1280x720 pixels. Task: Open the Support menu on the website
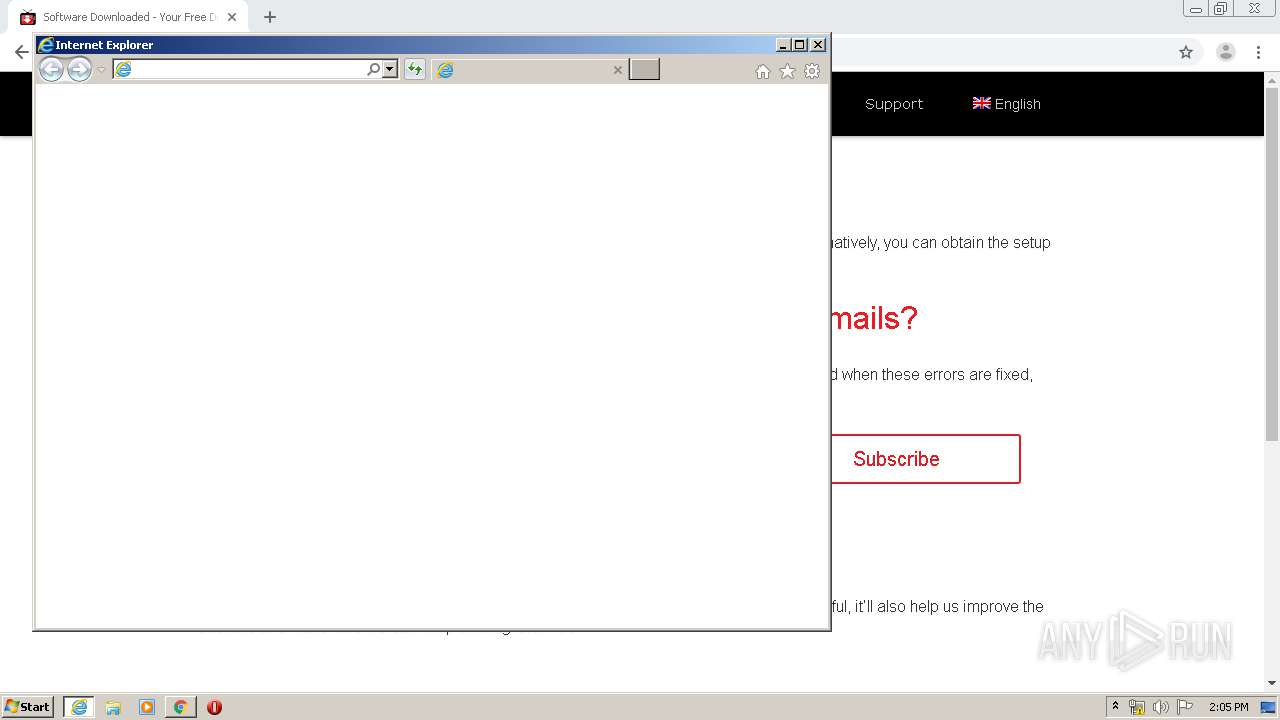[894, 104]
